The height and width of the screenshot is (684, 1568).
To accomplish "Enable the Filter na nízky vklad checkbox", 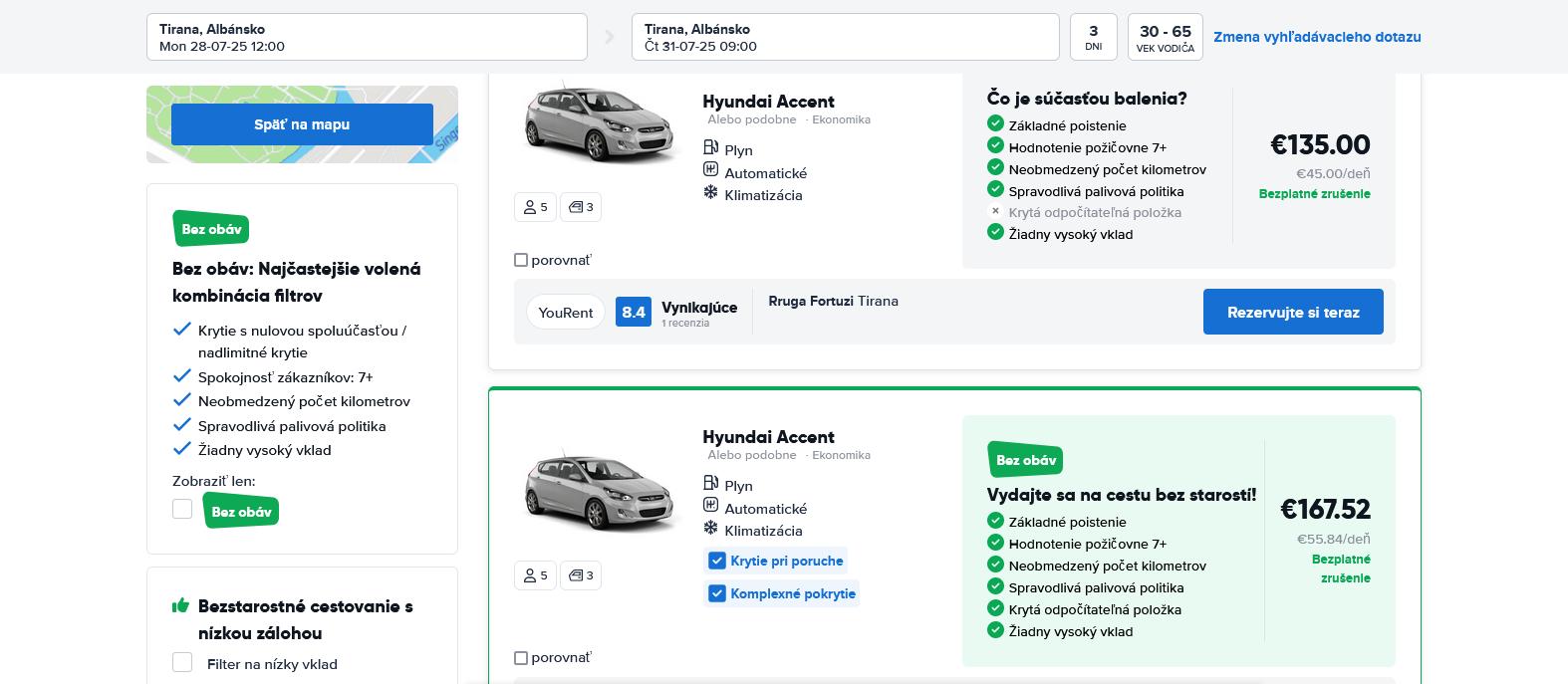I will pos(182,663).
